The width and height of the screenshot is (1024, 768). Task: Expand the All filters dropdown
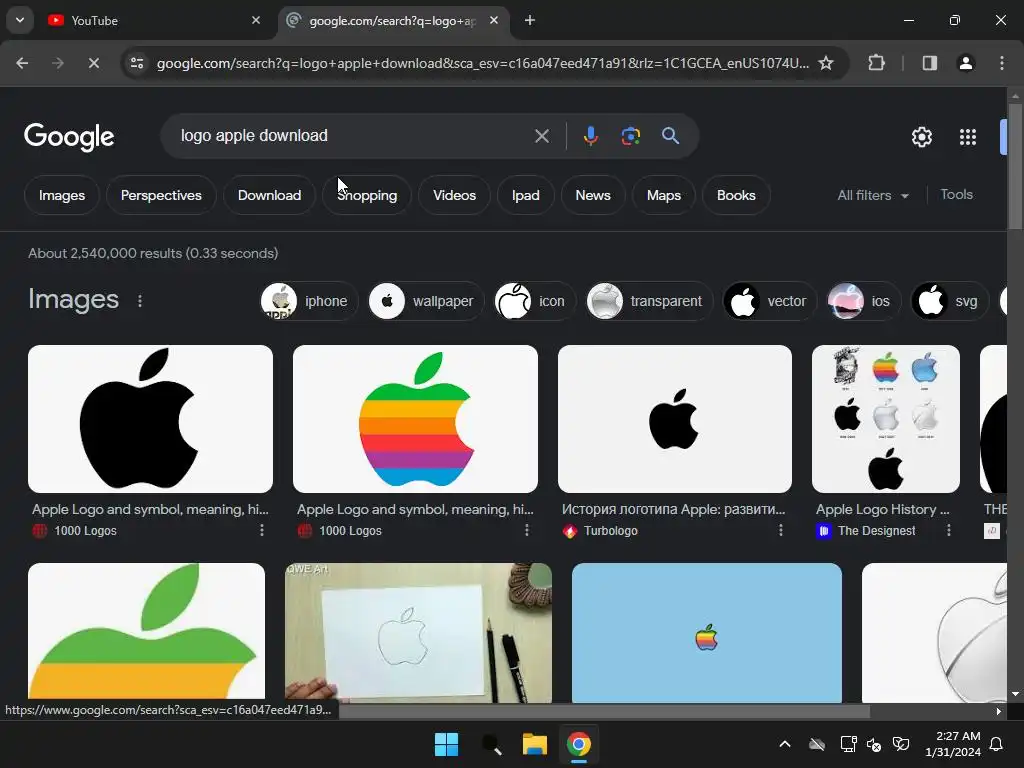pyautogui.click(x=873, y=195)
